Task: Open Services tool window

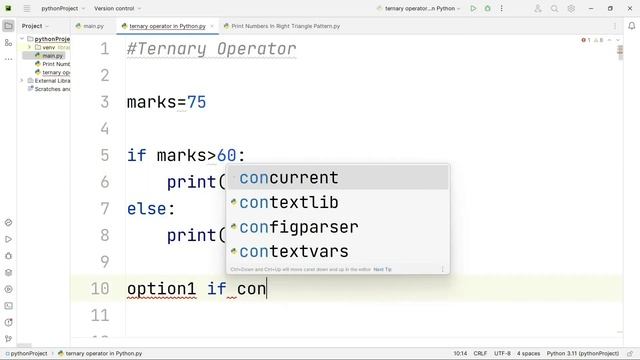Action: (8, 289)
